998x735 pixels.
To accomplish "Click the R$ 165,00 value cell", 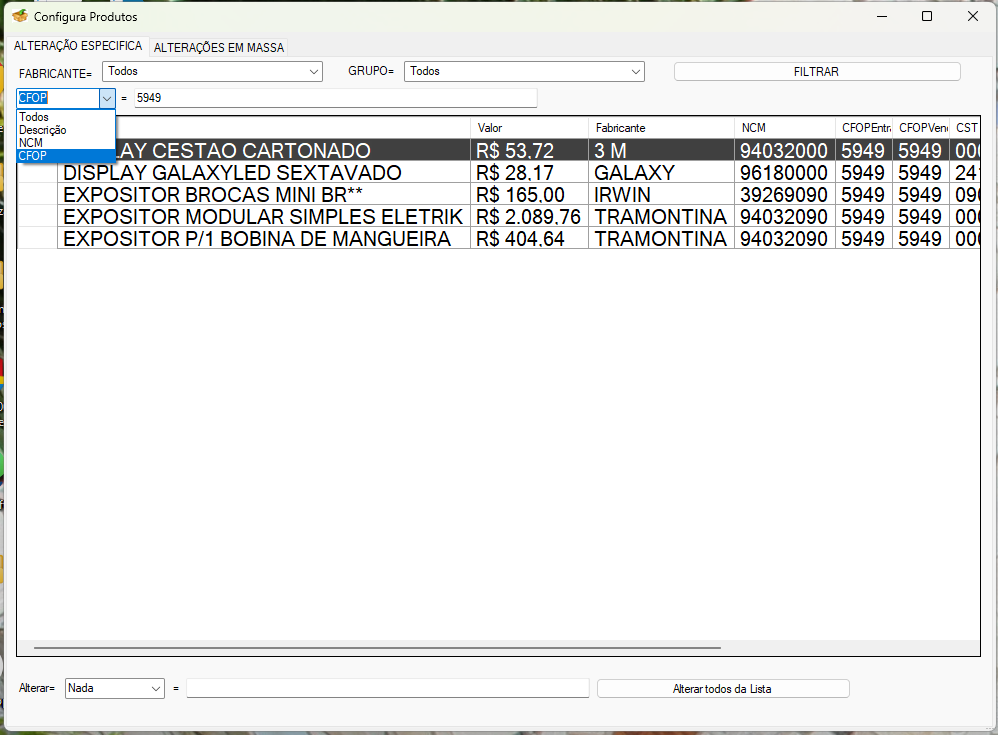I will point(530,195).
